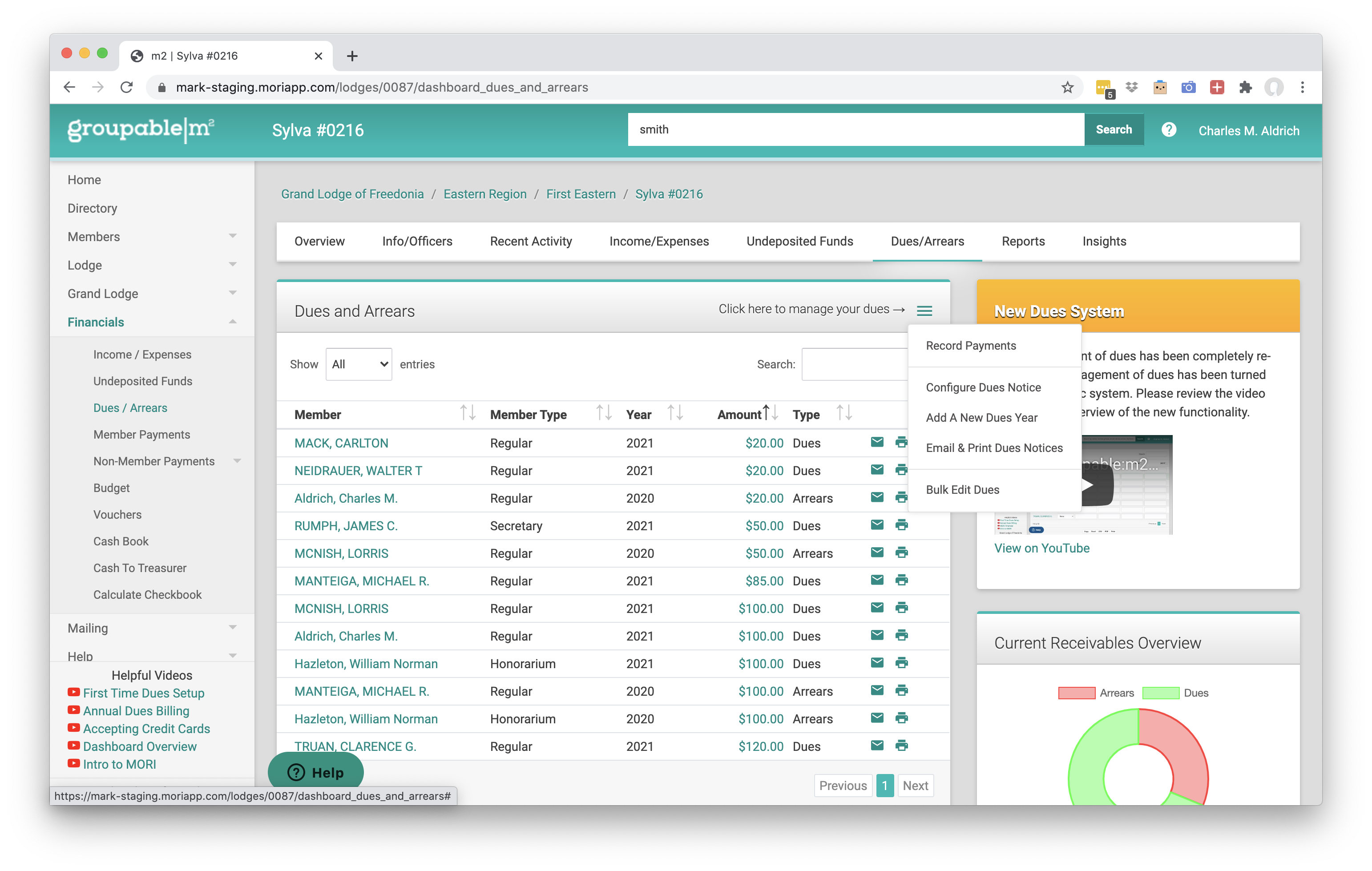Viewport: 1372px width, 871px height.
Task: Toggle the Arrears legend in receivables chart
Action: 1076,693
